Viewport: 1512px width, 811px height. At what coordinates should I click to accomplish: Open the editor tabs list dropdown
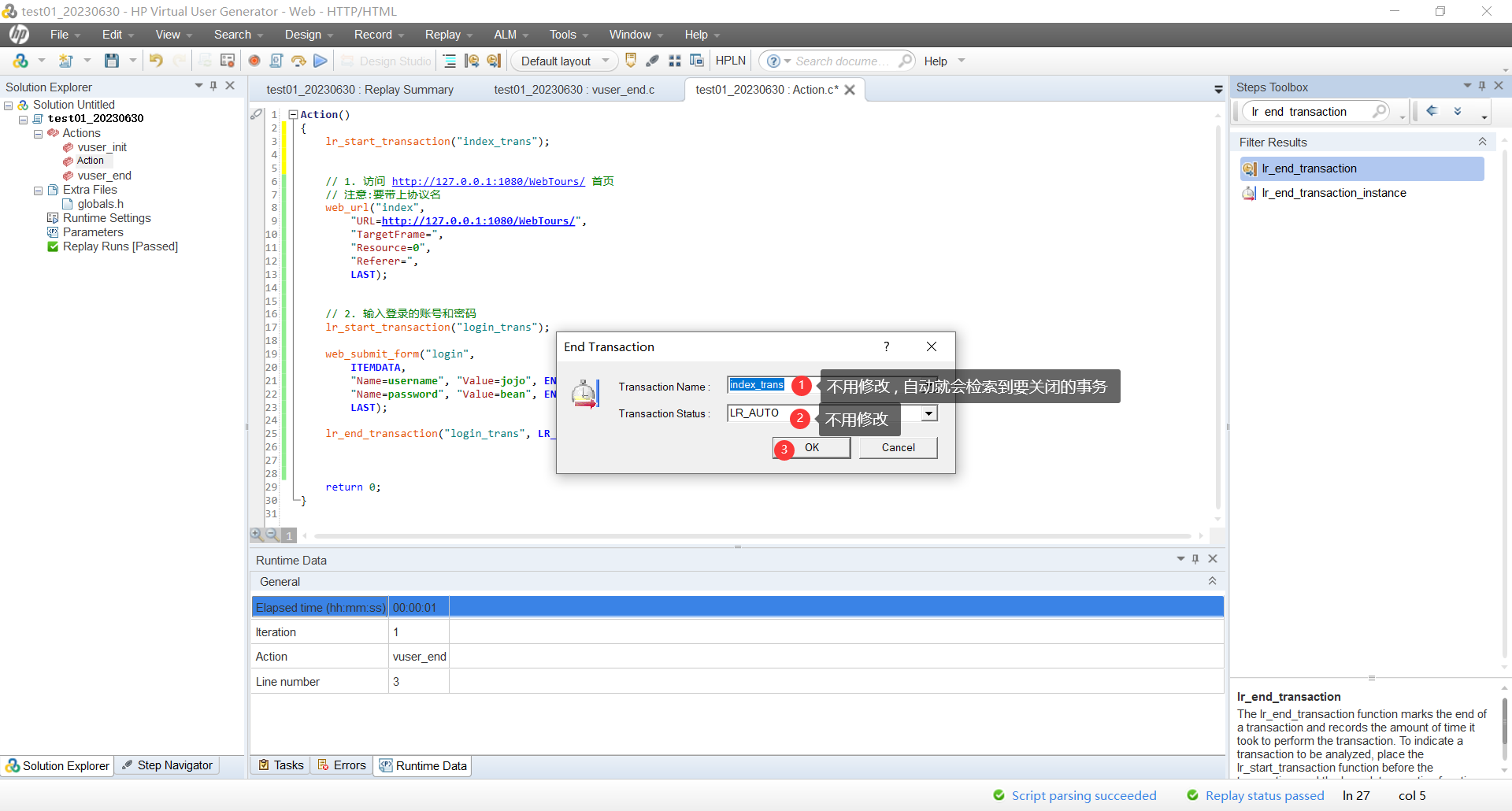pos(1218,90)
